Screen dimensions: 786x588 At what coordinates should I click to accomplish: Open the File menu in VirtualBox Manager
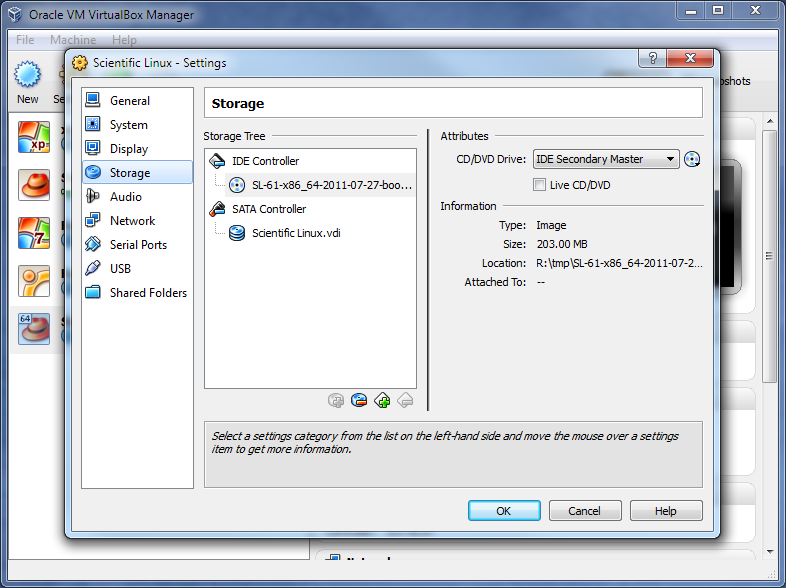point(25,40)
